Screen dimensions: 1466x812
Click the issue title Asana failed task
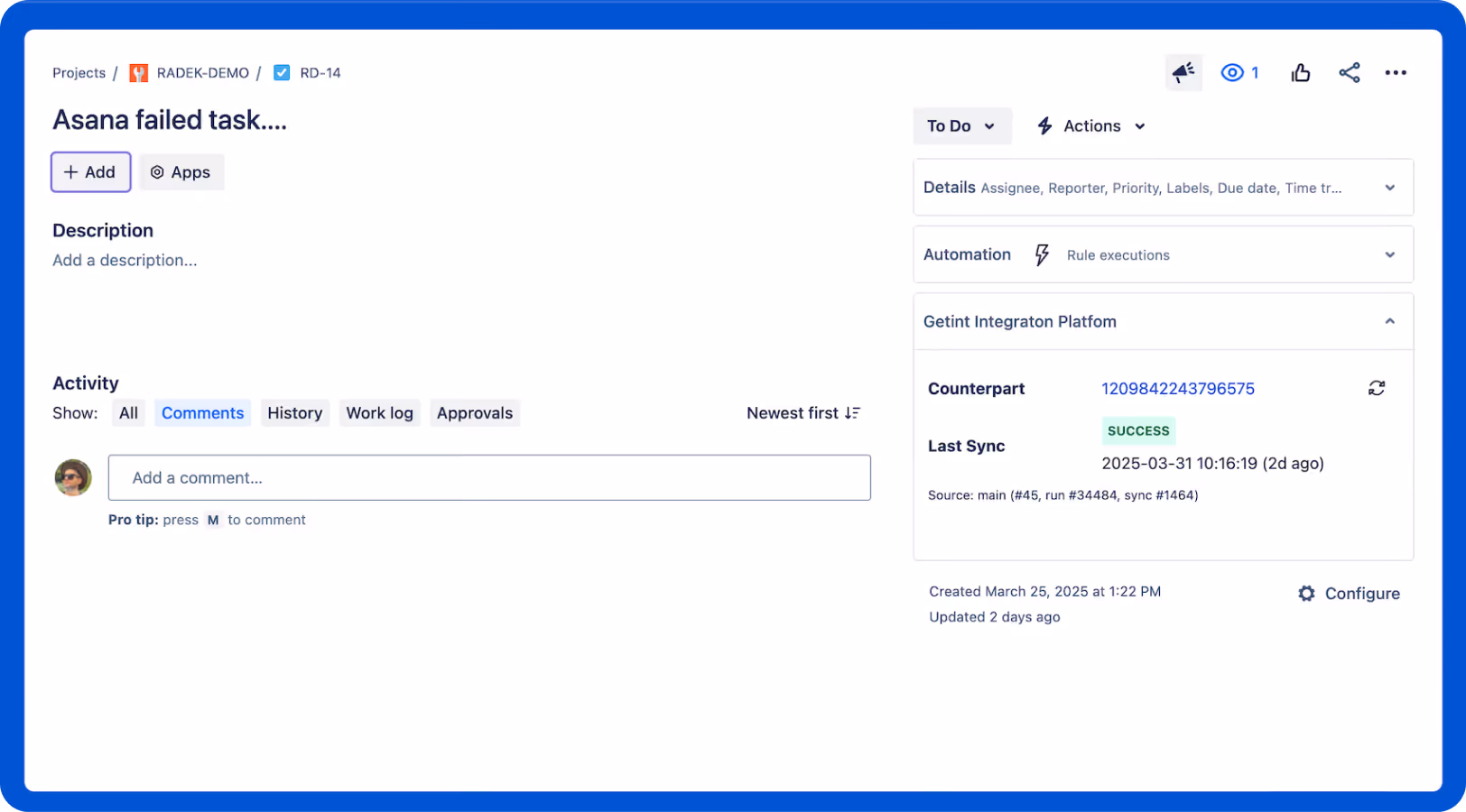[170, 120]
